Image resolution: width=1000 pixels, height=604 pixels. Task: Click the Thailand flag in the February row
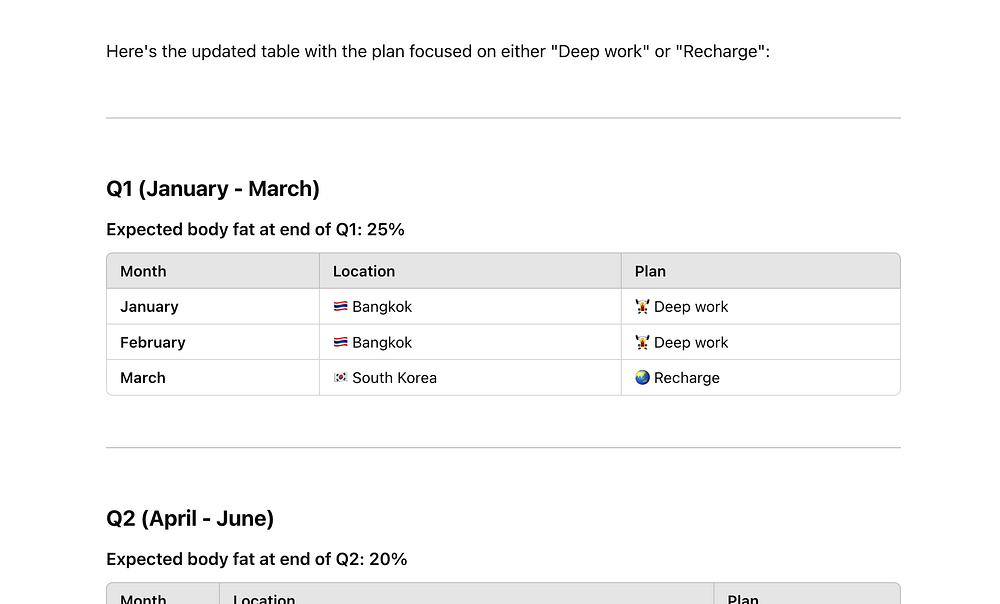pyautogui.click(x=340, y=343)
